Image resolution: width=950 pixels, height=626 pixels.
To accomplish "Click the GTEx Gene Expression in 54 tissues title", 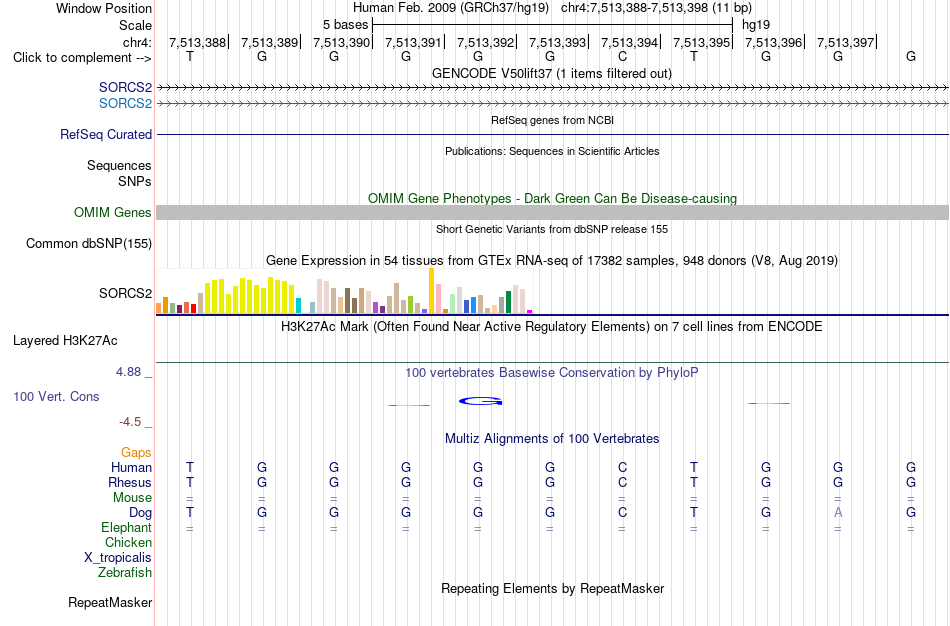I will [552, 261].
